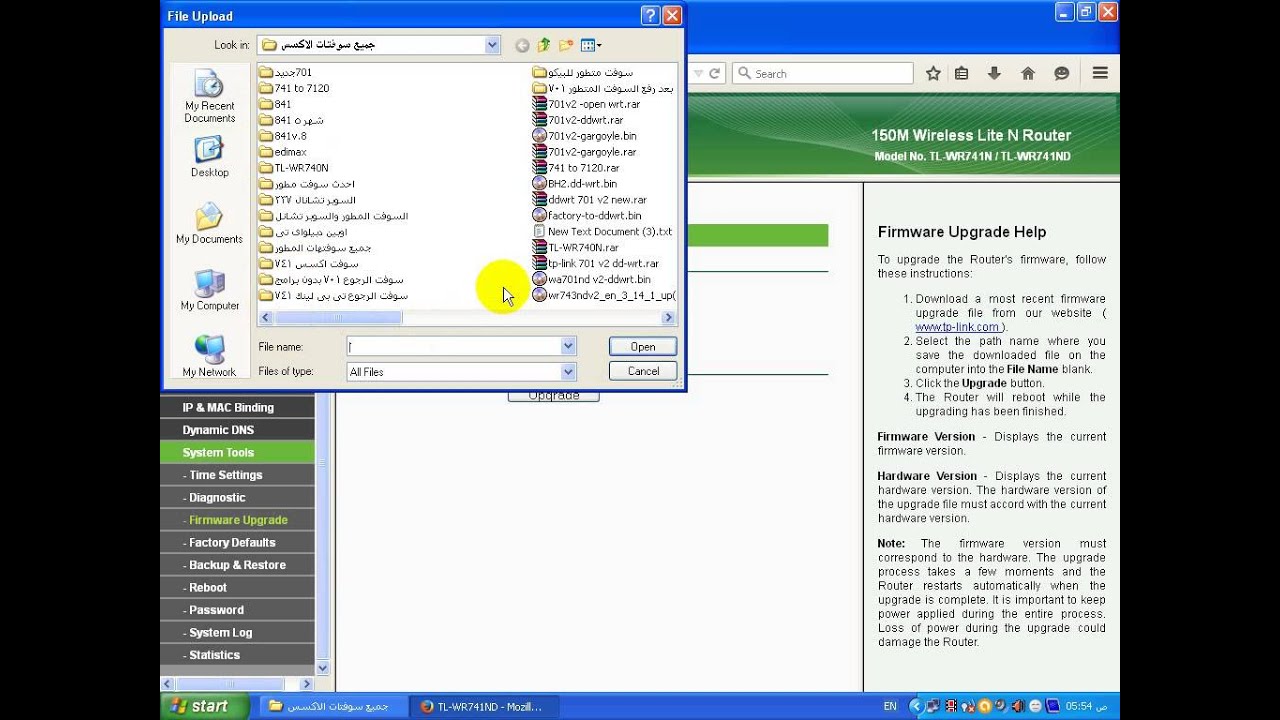
Task: Select the wr743ndv2_en_3_14_1_up firmware file
Action: pyautogui.click(x=604, y=296)
